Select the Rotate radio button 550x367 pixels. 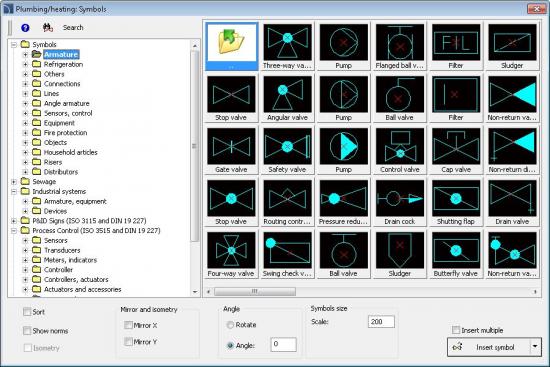point(230,325)
